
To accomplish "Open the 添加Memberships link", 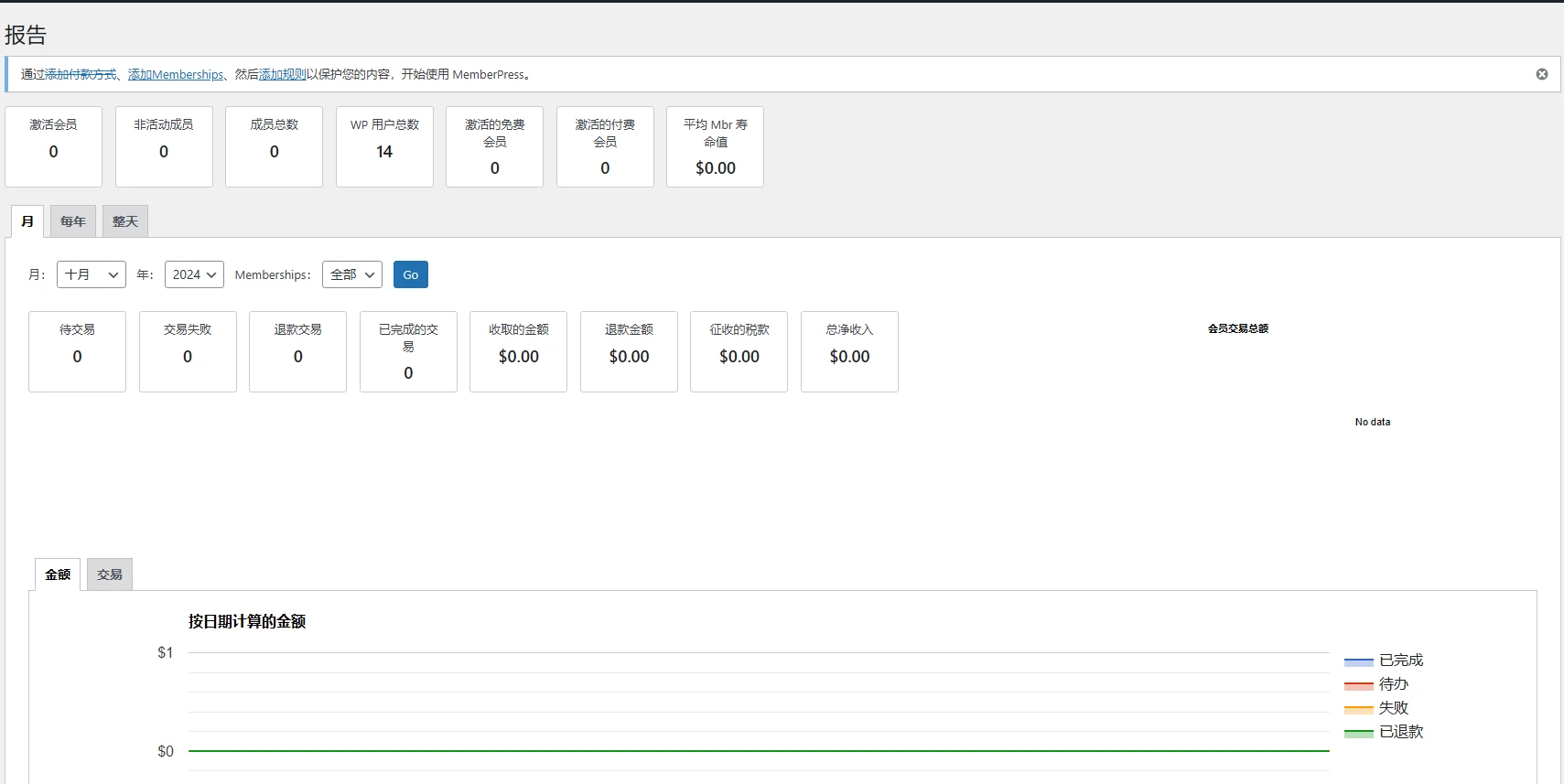I will [176, 75].
